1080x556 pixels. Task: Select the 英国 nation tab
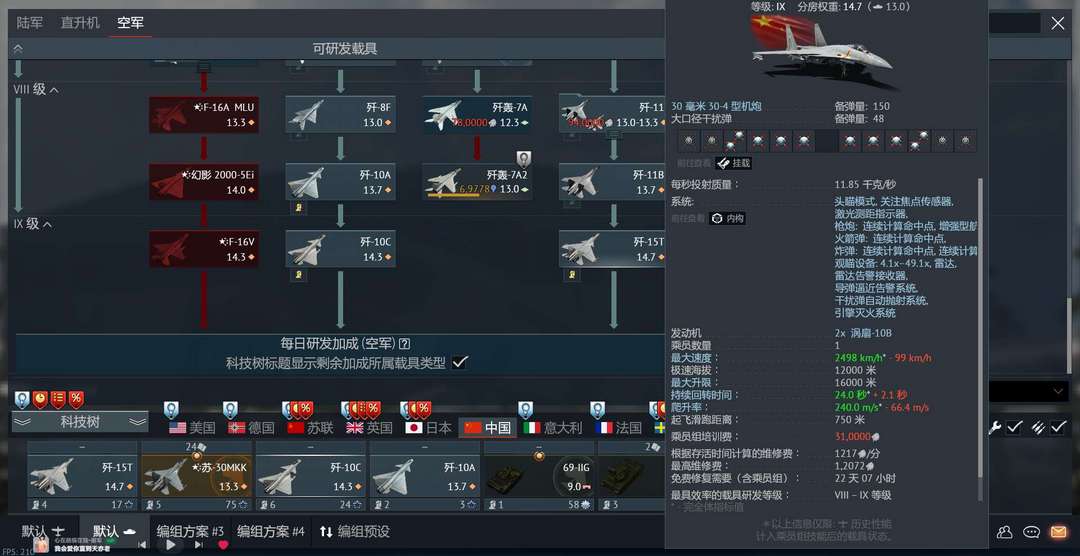[369, 428]
